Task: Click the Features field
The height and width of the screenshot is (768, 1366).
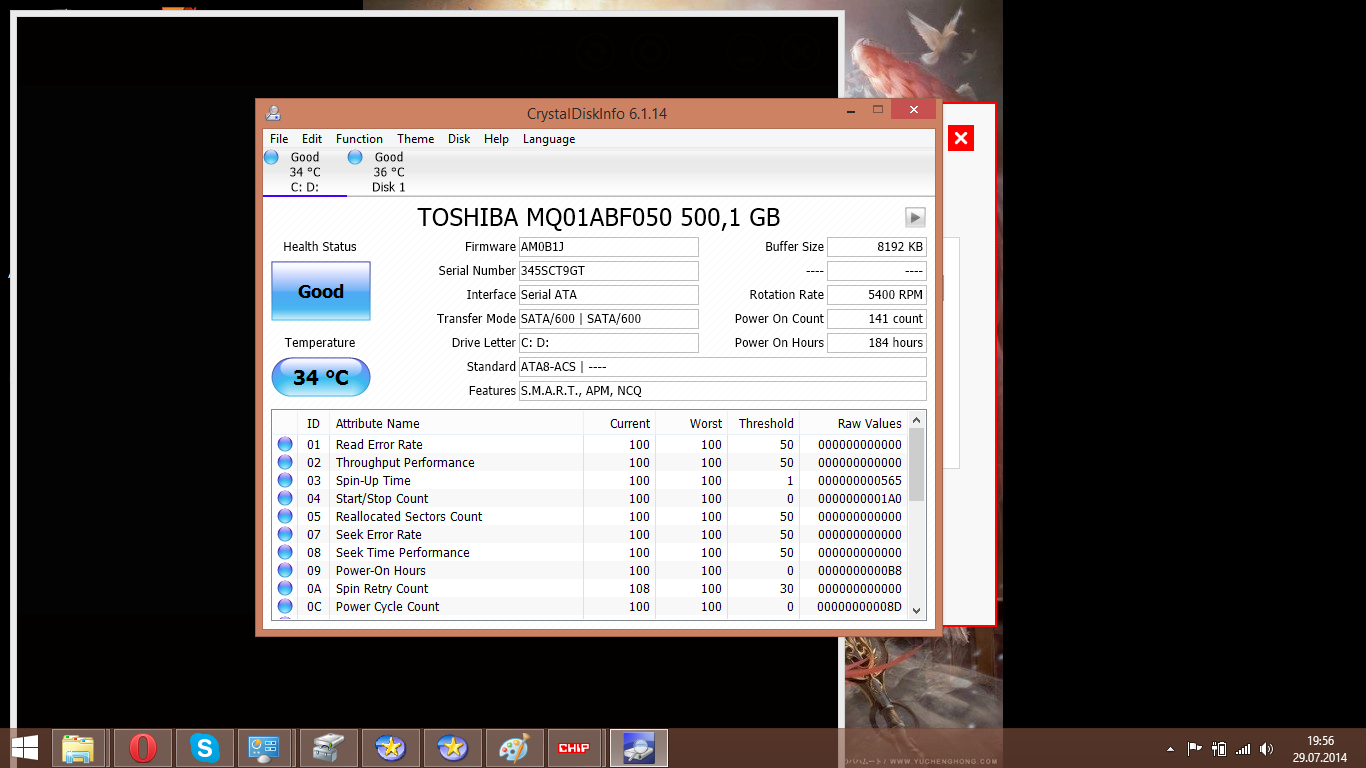Action: 722,391
